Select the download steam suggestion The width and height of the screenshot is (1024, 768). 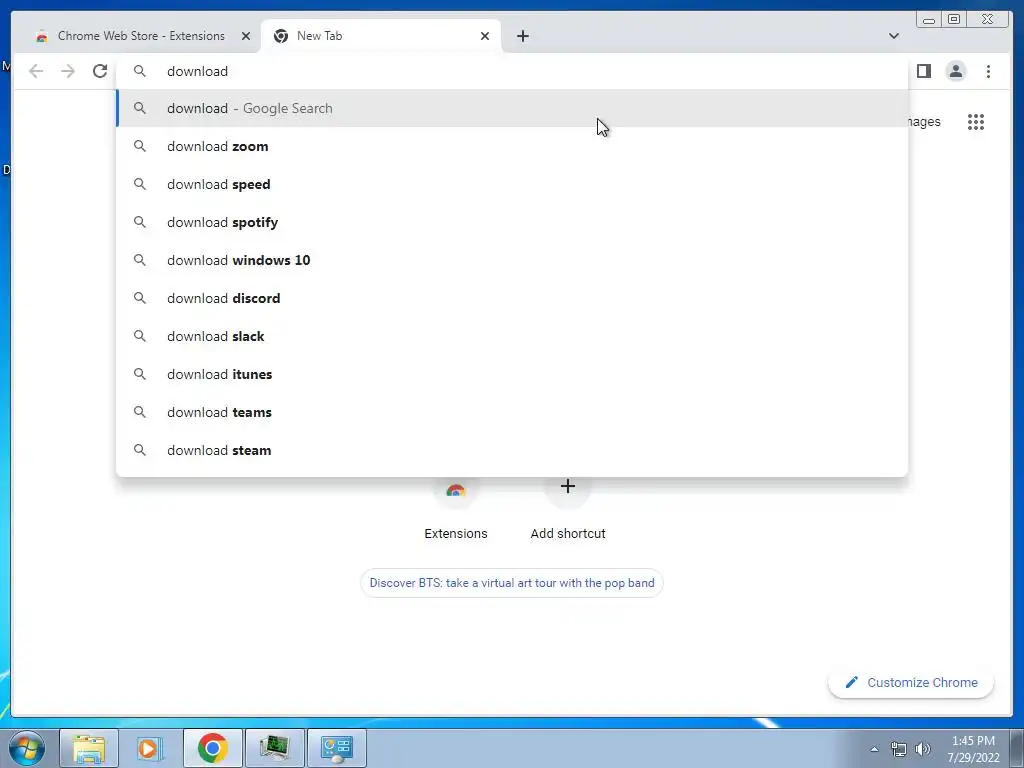(x=512, y=450)
